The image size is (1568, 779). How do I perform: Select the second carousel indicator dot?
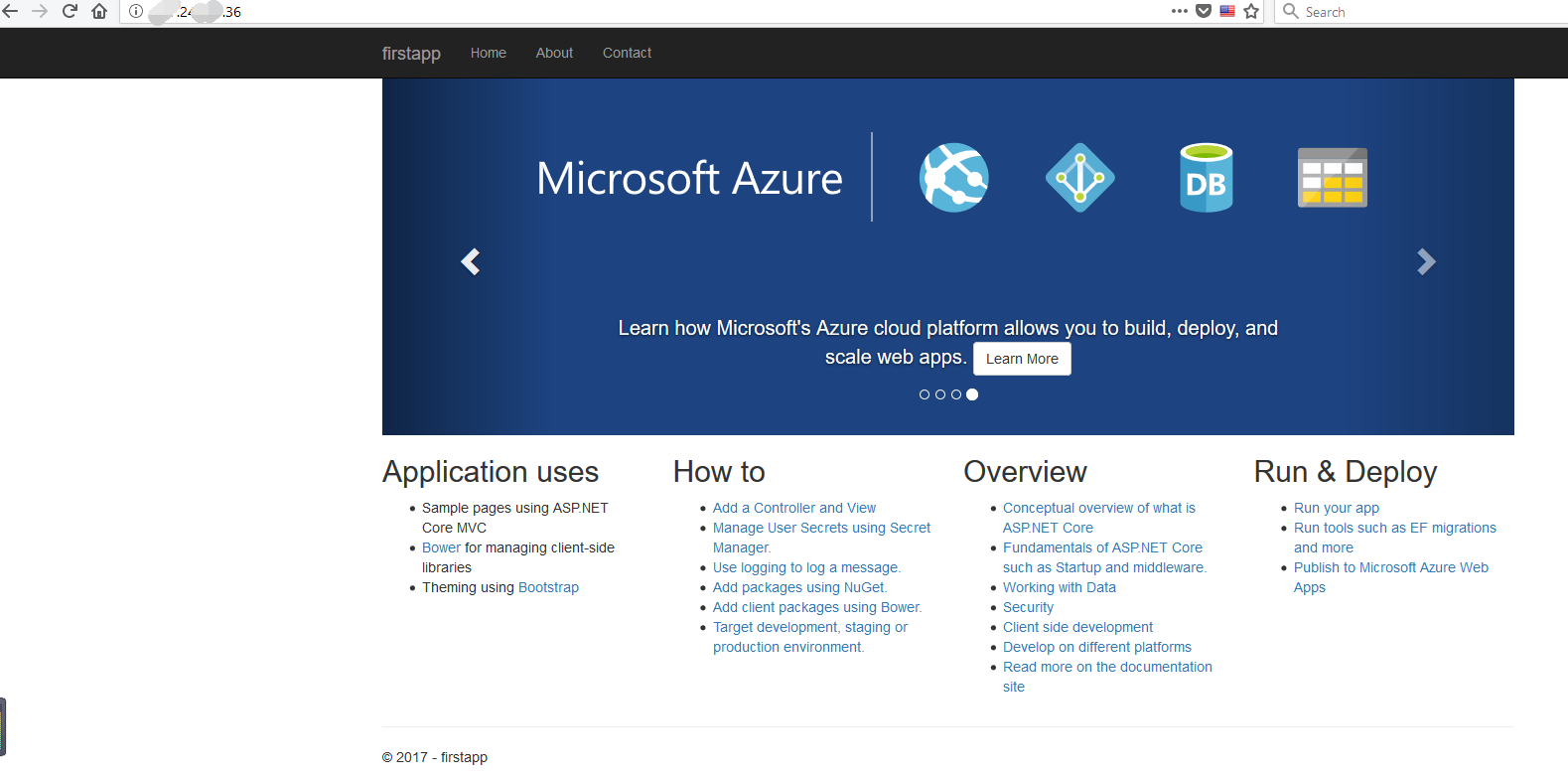(x=940, y=394)
